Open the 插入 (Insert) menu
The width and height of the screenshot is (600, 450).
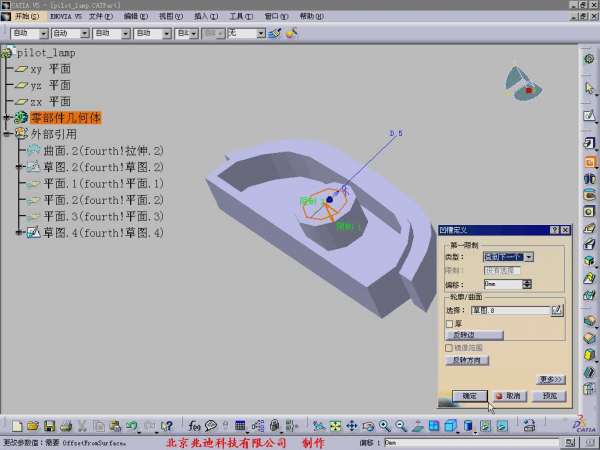(205, 16)
